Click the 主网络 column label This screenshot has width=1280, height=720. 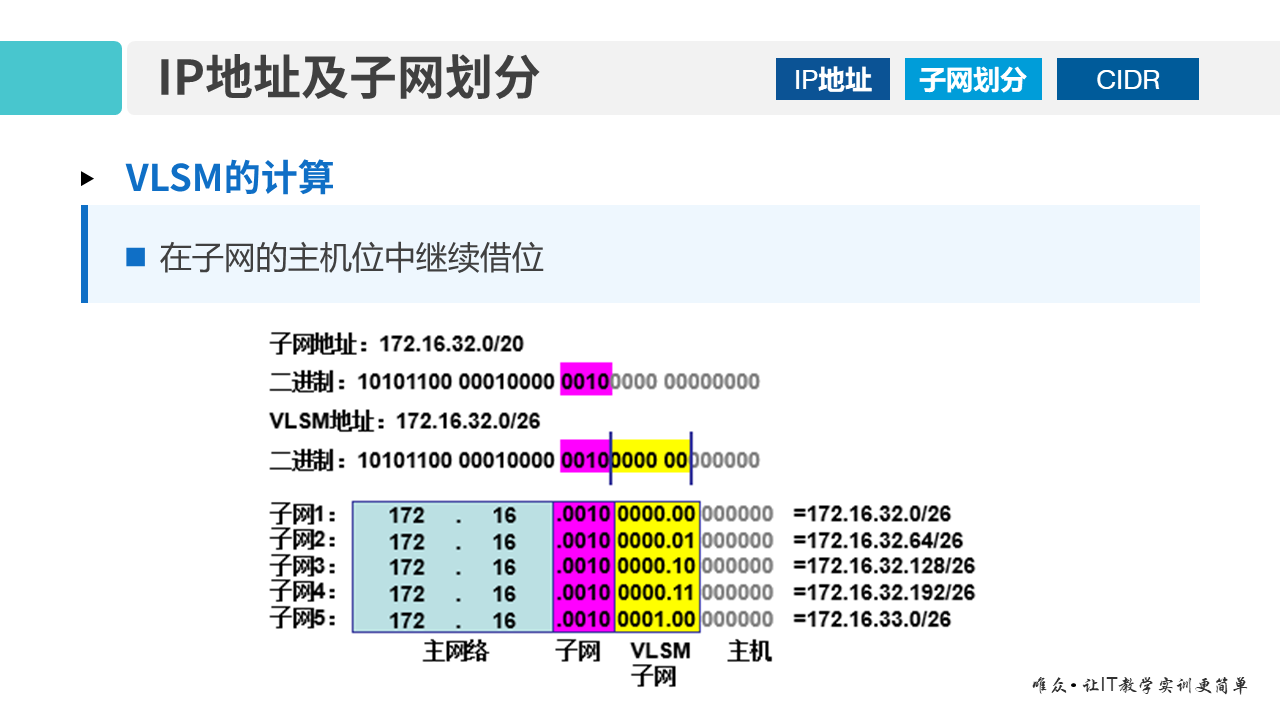click(x=456, y=652)
